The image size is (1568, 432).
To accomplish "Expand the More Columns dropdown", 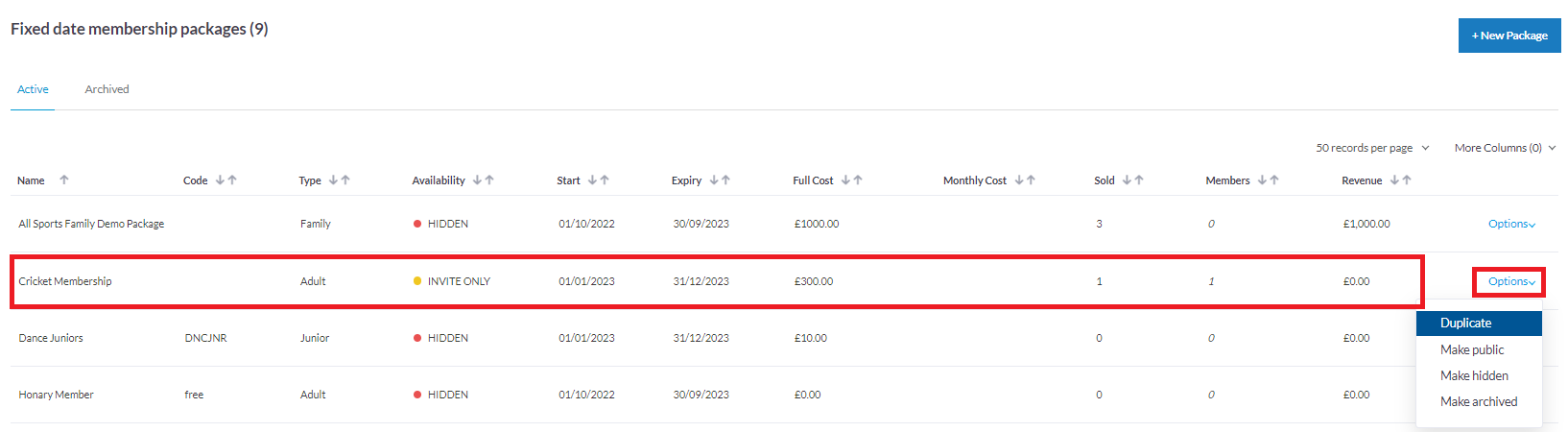I will click(x=1504, y=148).
